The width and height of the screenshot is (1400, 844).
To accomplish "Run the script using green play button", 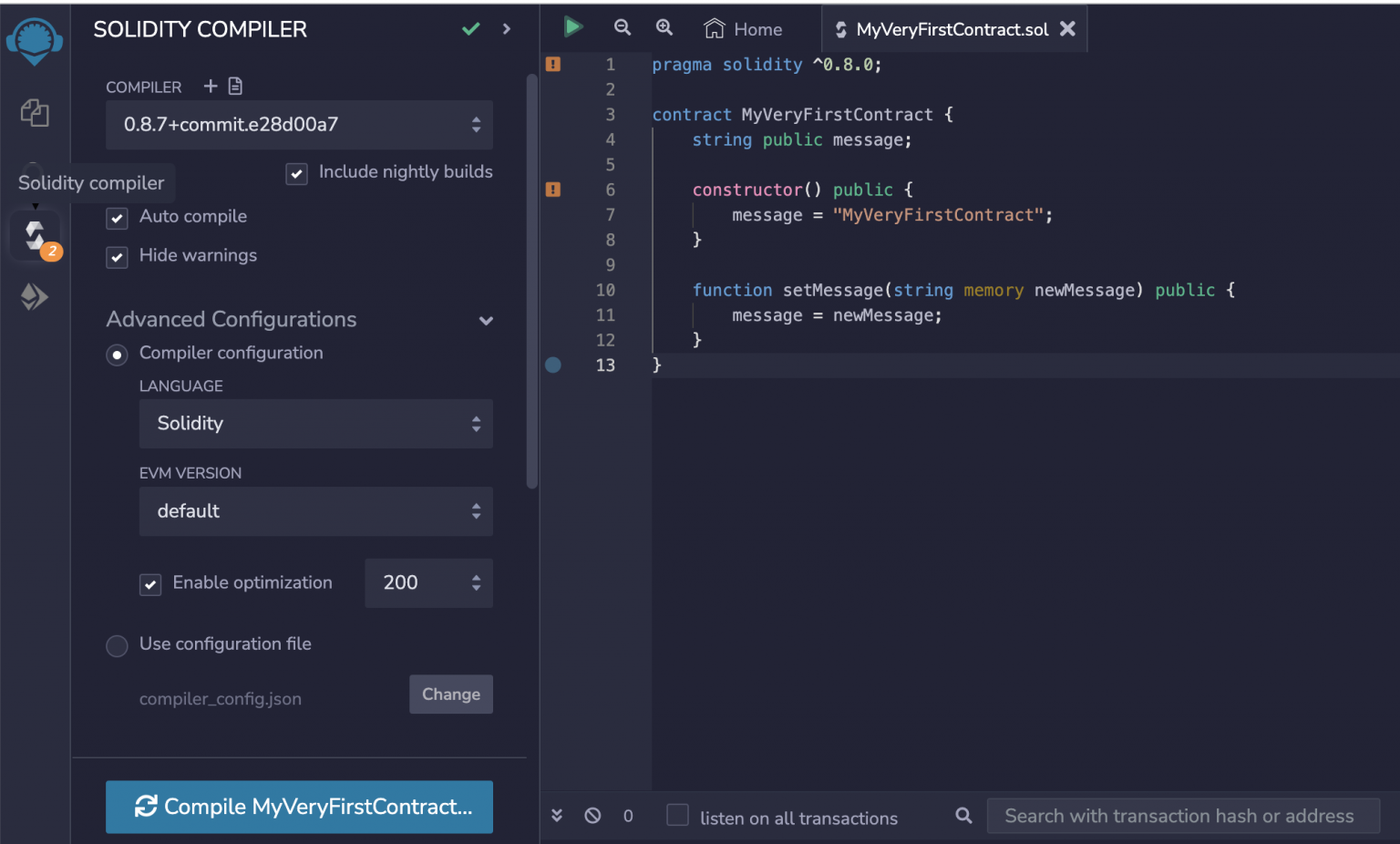I will [573, 27].
